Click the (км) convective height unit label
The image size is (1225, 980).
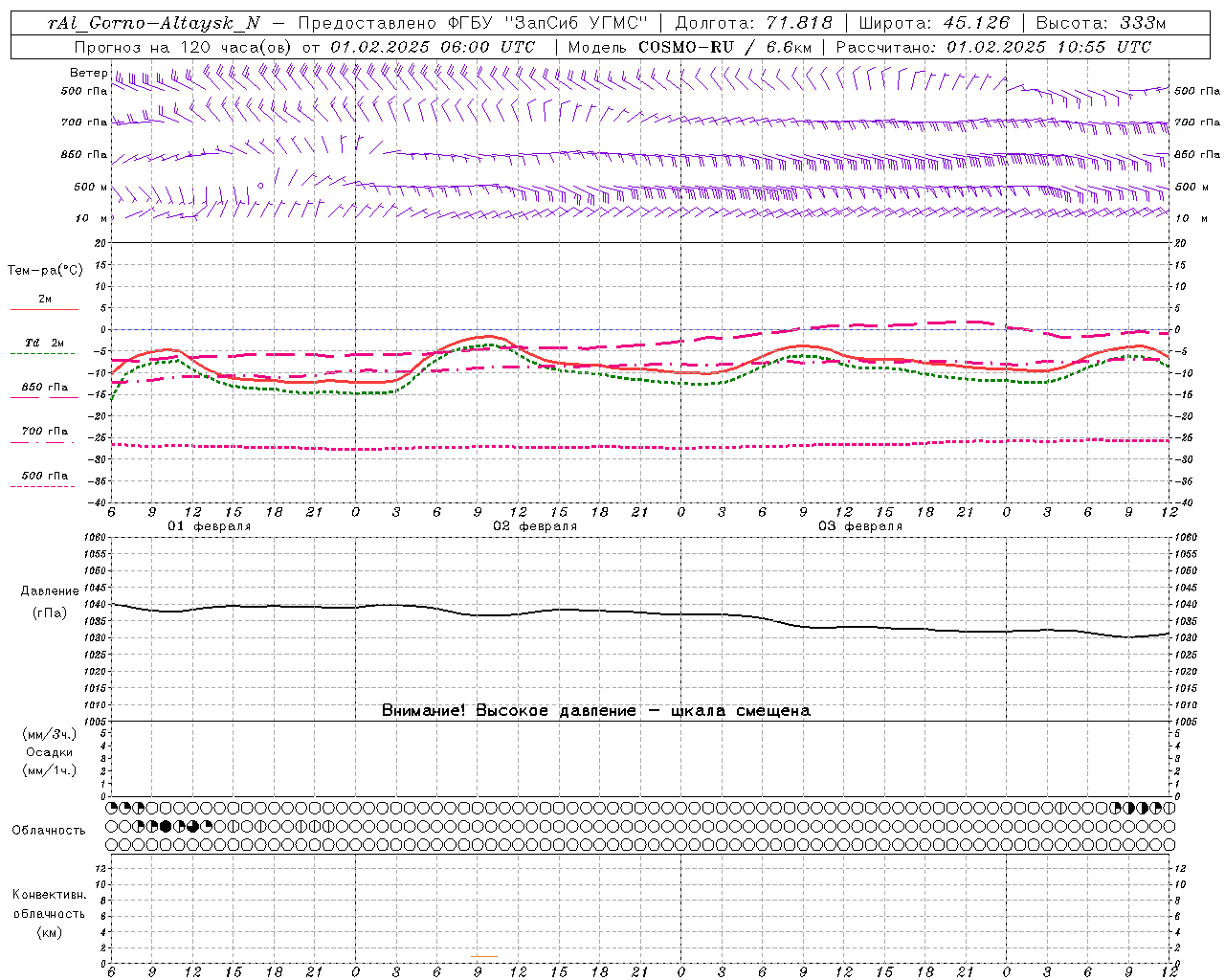coord(49,932)
